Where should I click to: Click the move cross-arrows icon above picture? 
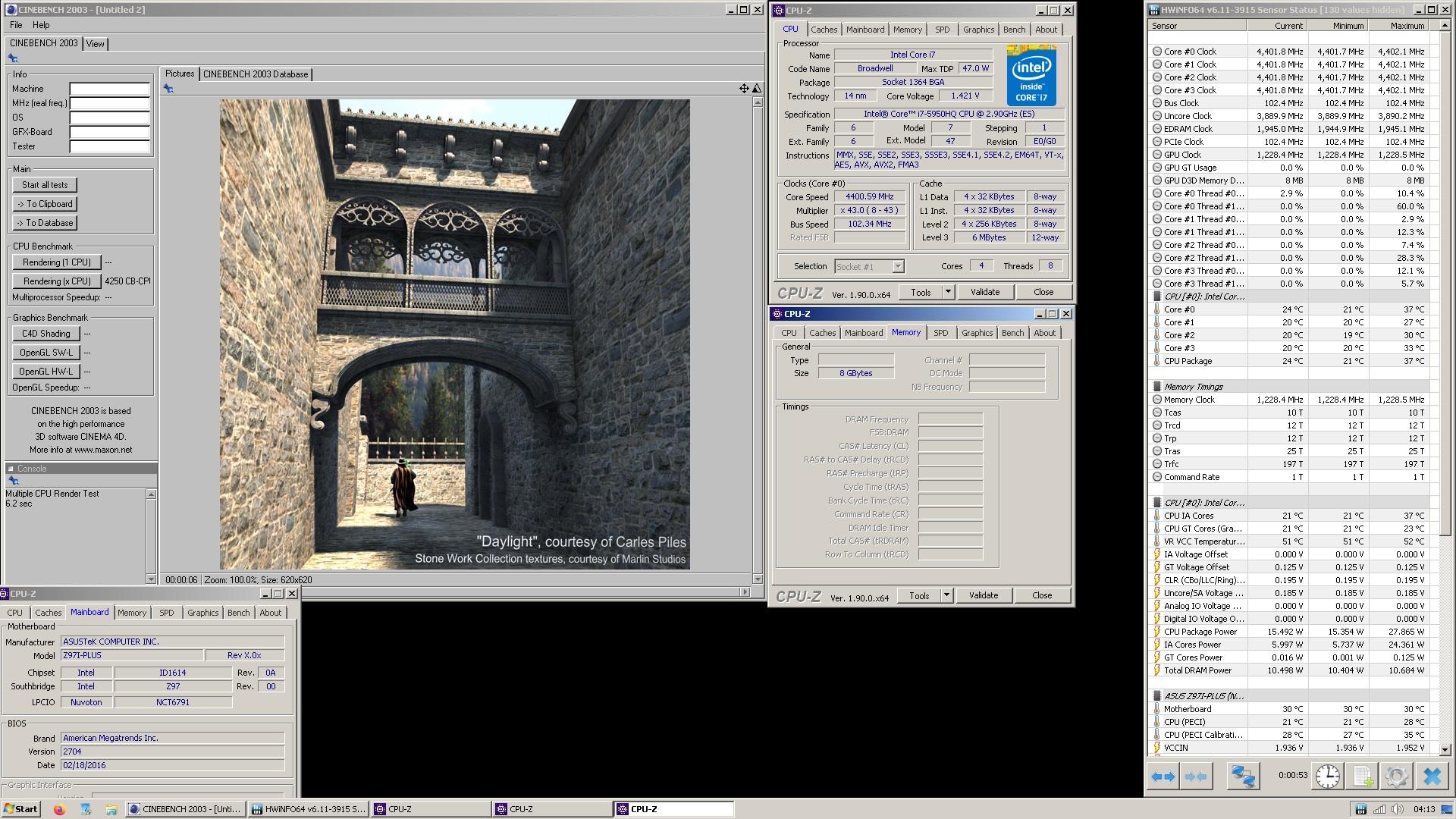[744, 89]
